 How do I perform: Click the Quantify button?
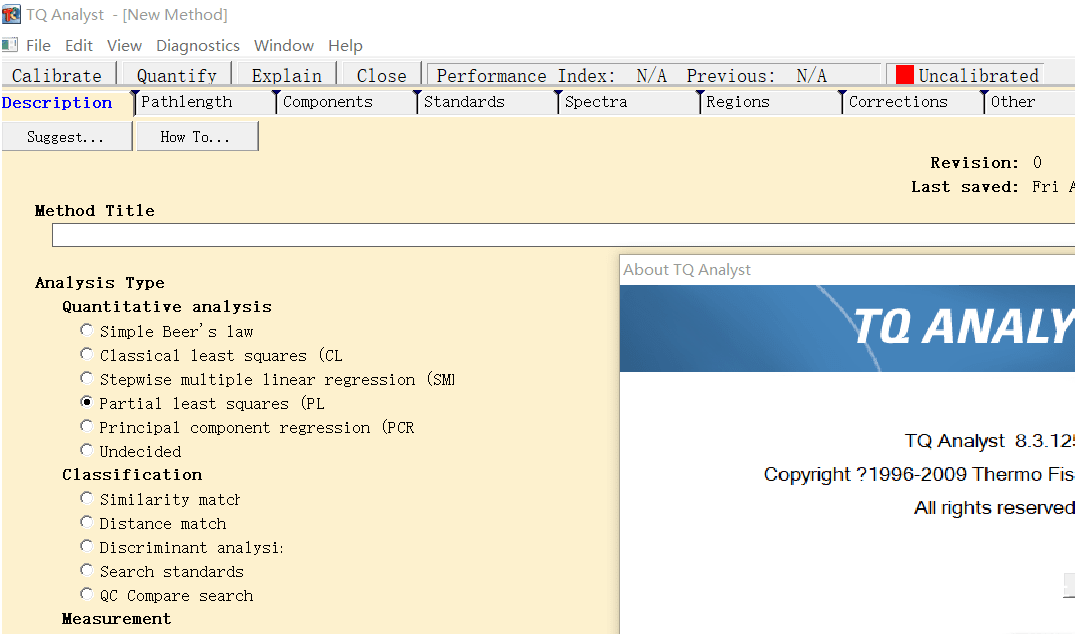click(176, 75)
